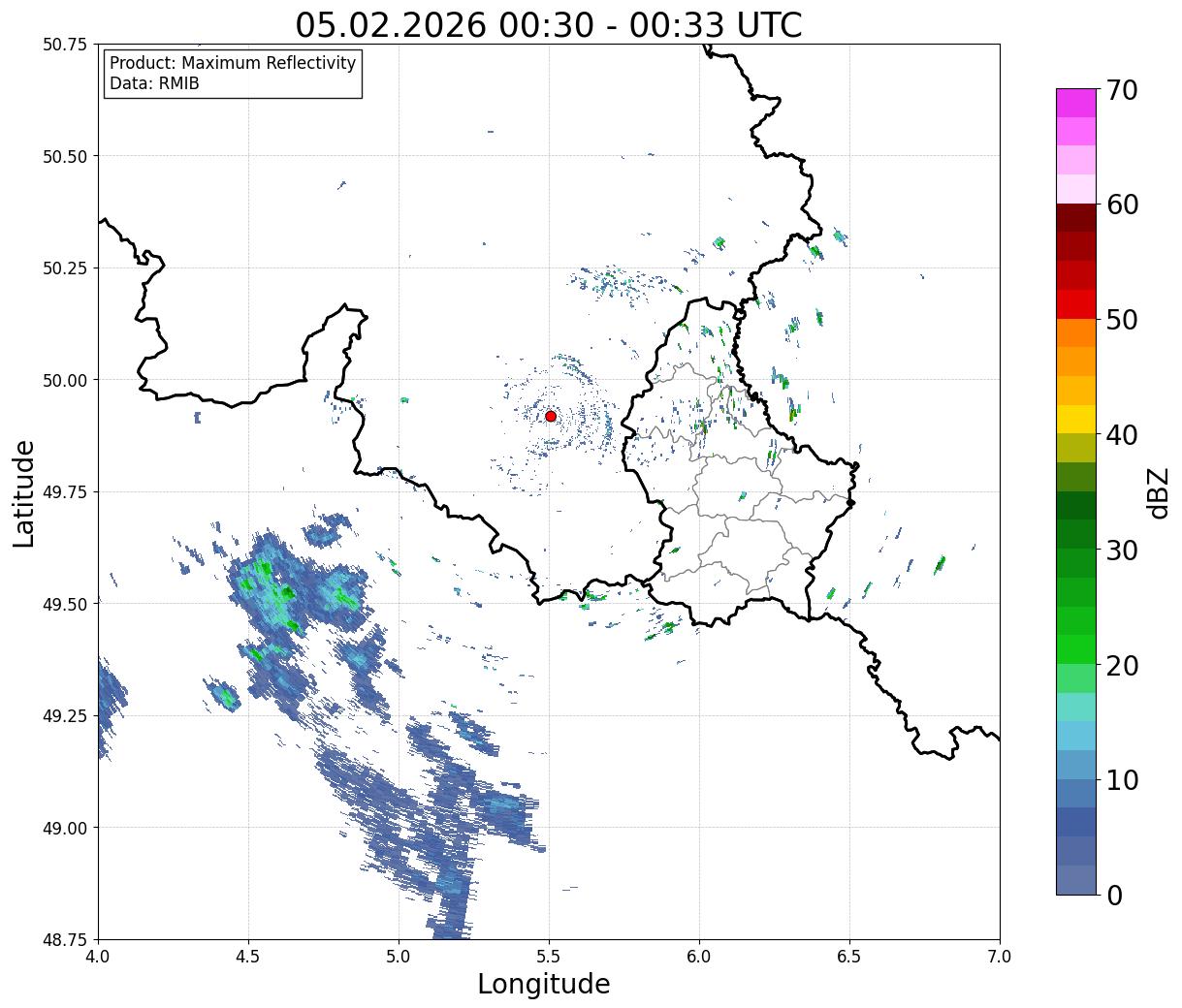The image size is (1182, 1008).
Task: Click the latitude tick label 50.25
Action: (64, 268)
